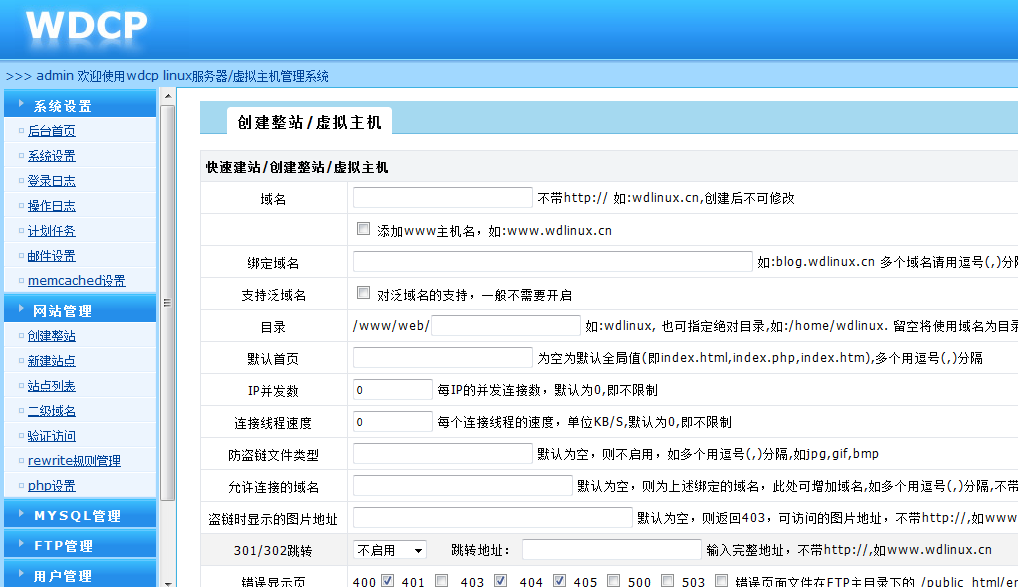Collapse the 网站管理 section header
The height and width of the screenshot is (587, 1018).
click(x=80, y=309)
